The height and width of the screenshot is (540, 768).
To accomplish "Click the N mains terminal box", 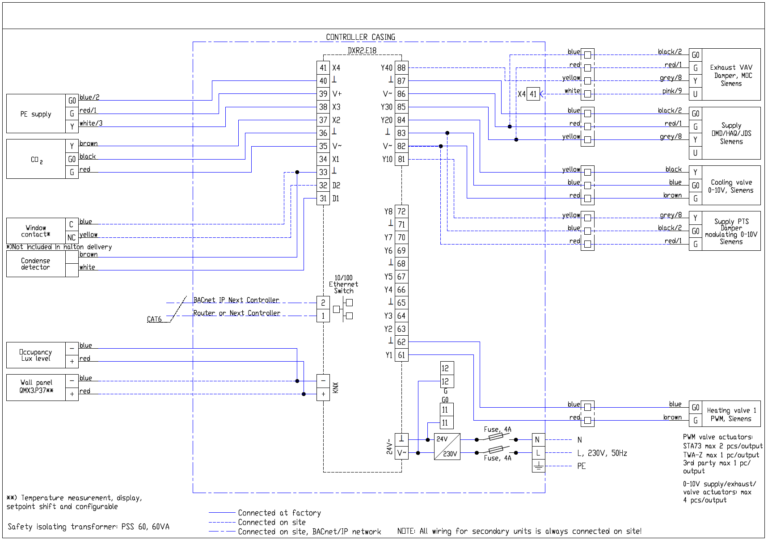I will click(537, 439).
